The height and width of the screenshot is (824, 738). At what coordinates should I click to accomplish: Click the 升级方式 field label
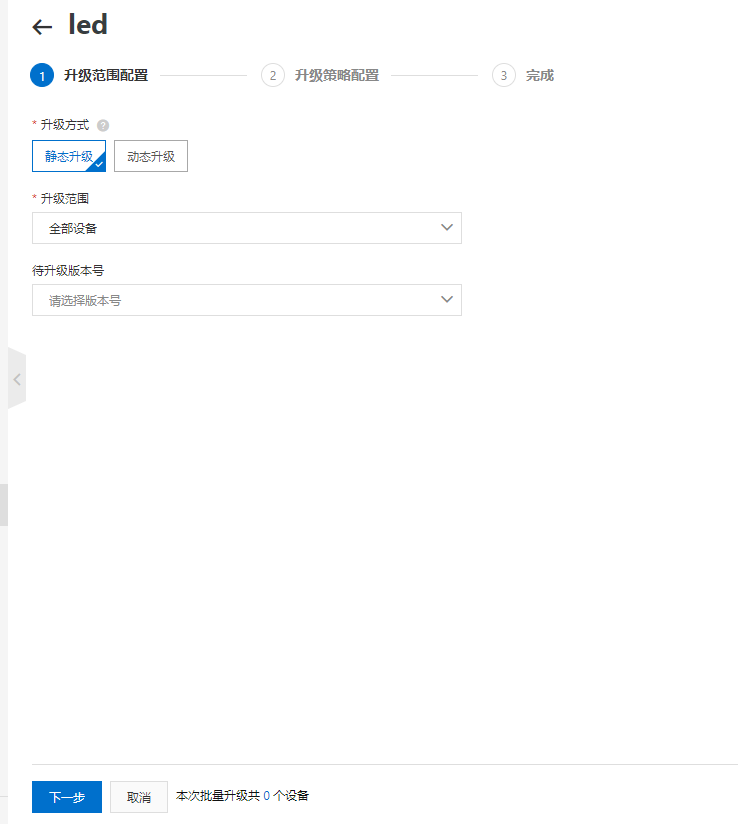[65, 125]
